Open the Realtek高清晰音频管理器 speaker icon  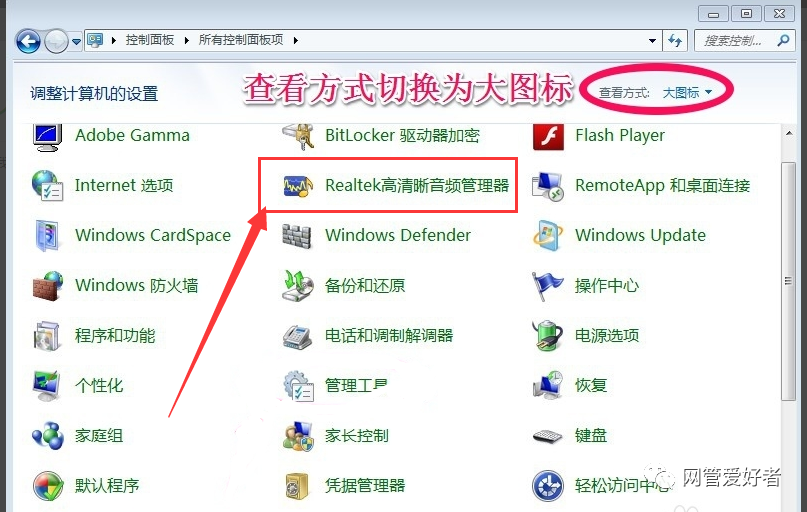point(299,186)
